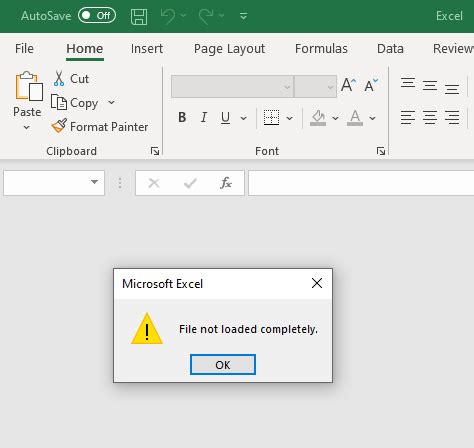This screenshot has height=448, width=474.
Task: Click the Top Align icon
Action: 408,83
